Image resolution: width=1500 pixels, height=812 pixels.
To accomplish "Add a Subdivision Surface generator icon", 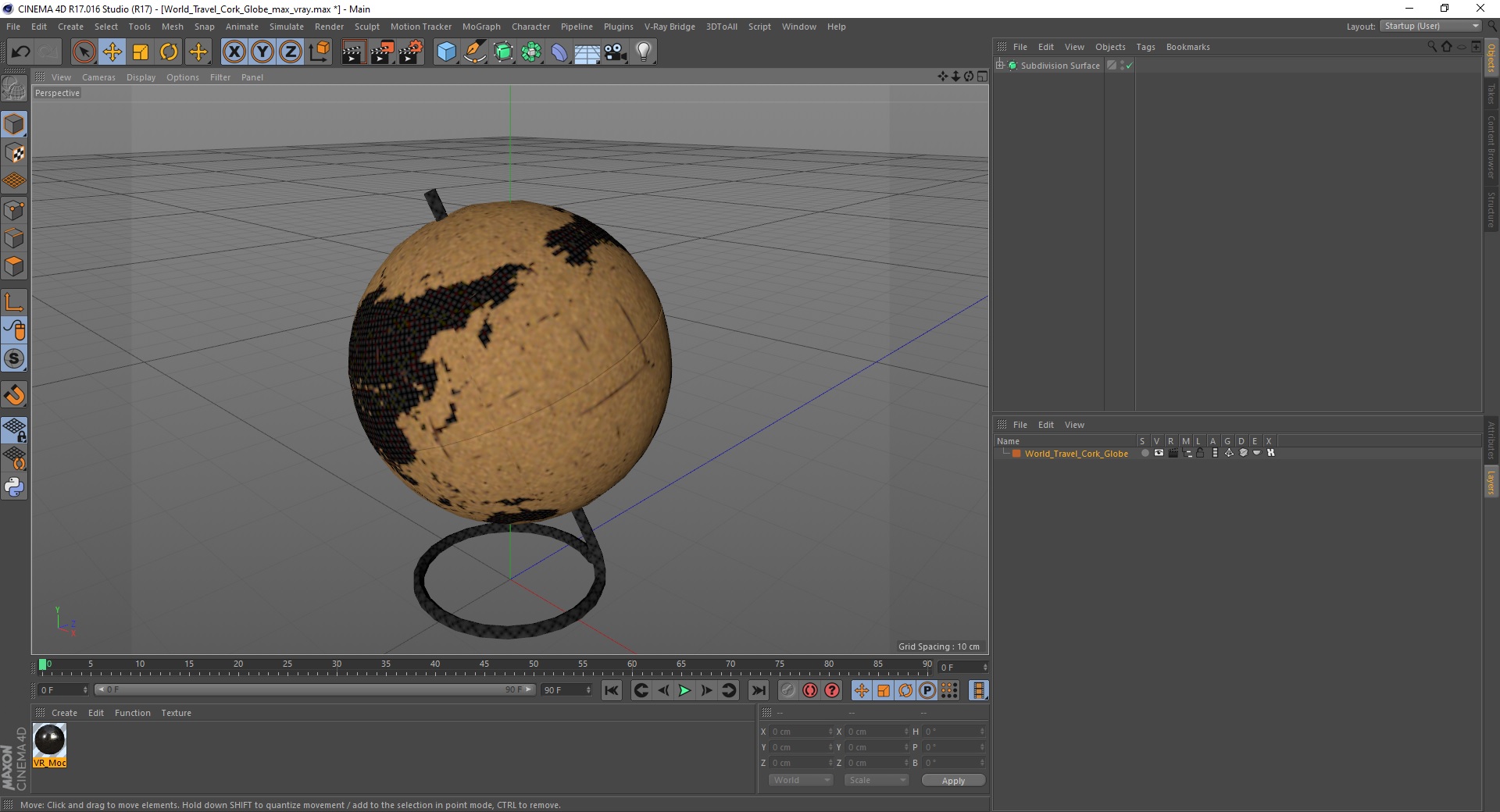I will coord(503,52).
